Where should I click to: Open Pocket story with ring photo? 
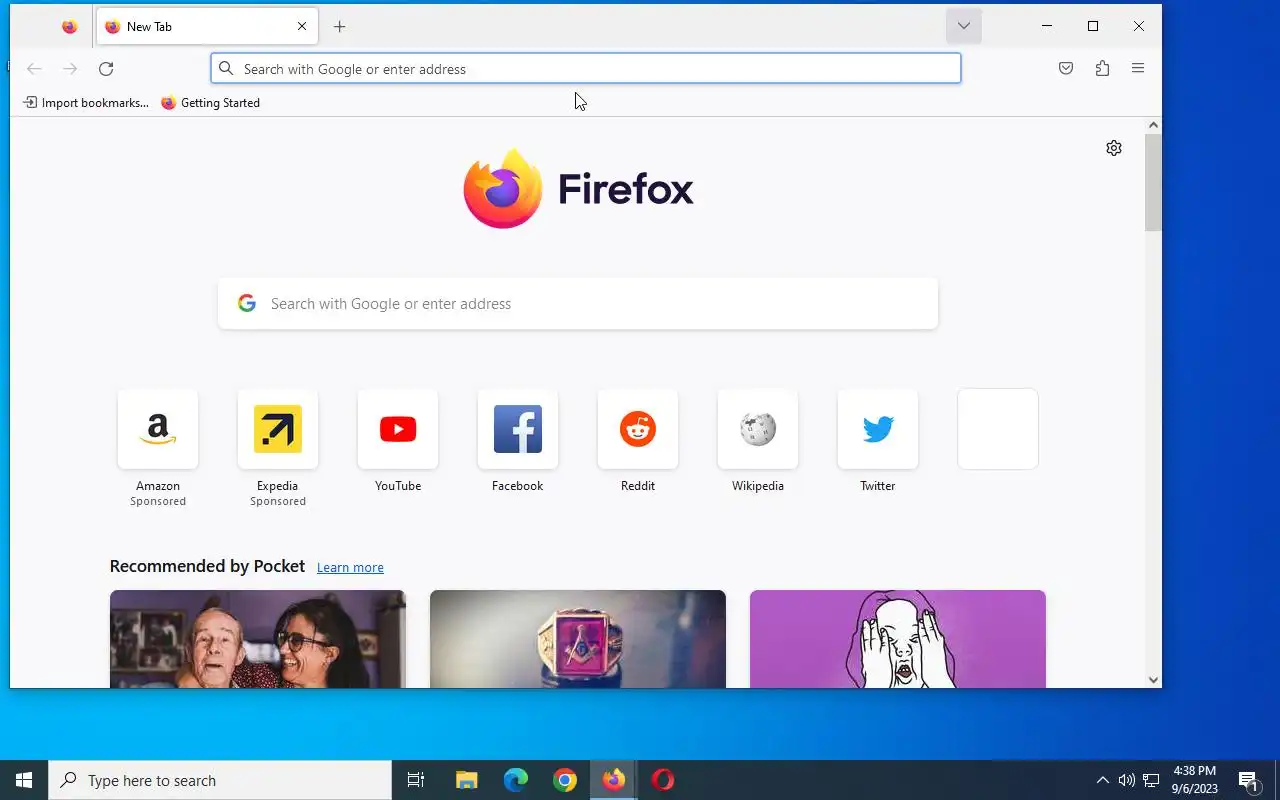pos(578,639)
